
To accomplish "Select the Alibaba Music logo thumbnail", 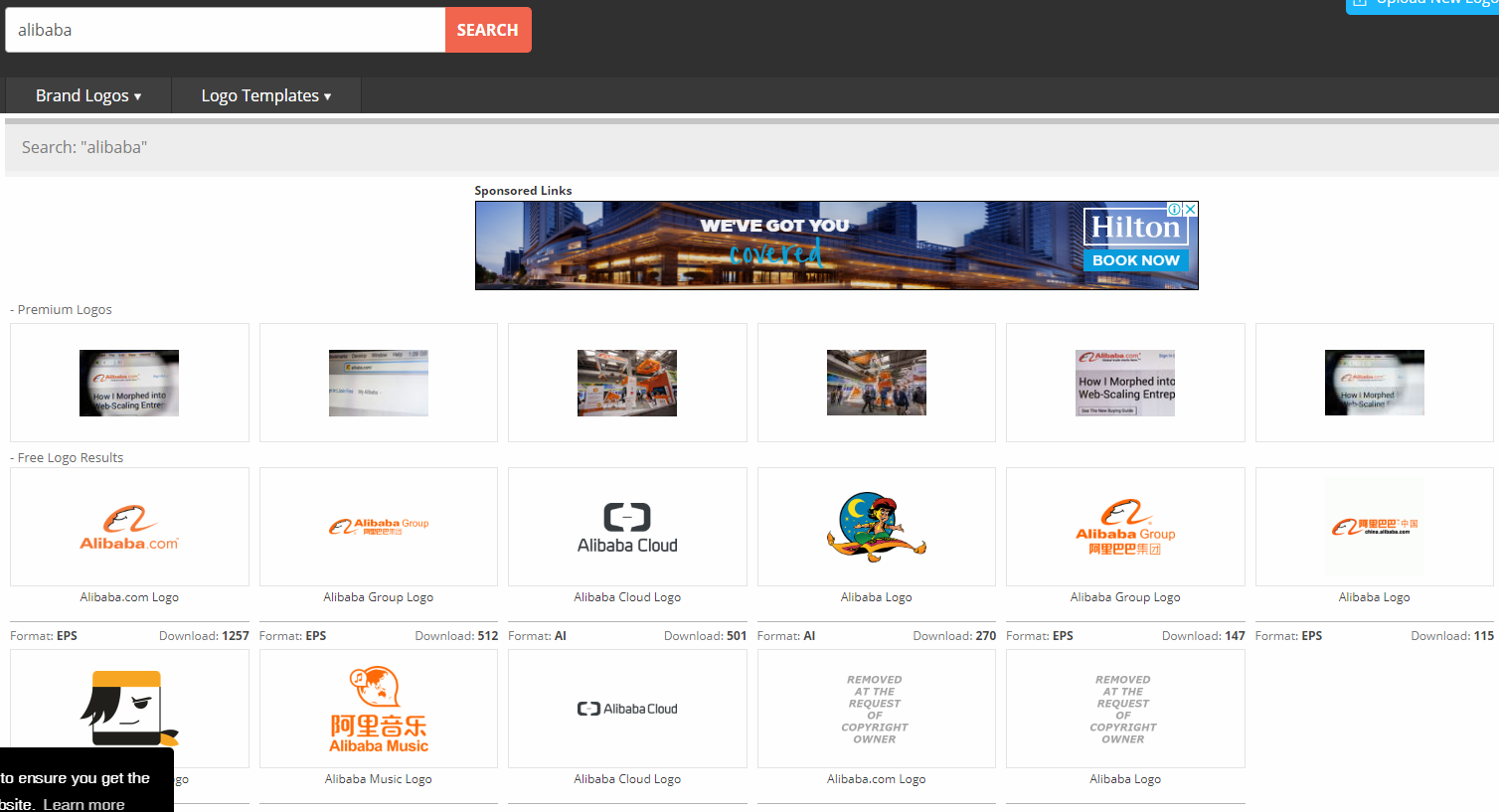I will click(x=379, y=709).
